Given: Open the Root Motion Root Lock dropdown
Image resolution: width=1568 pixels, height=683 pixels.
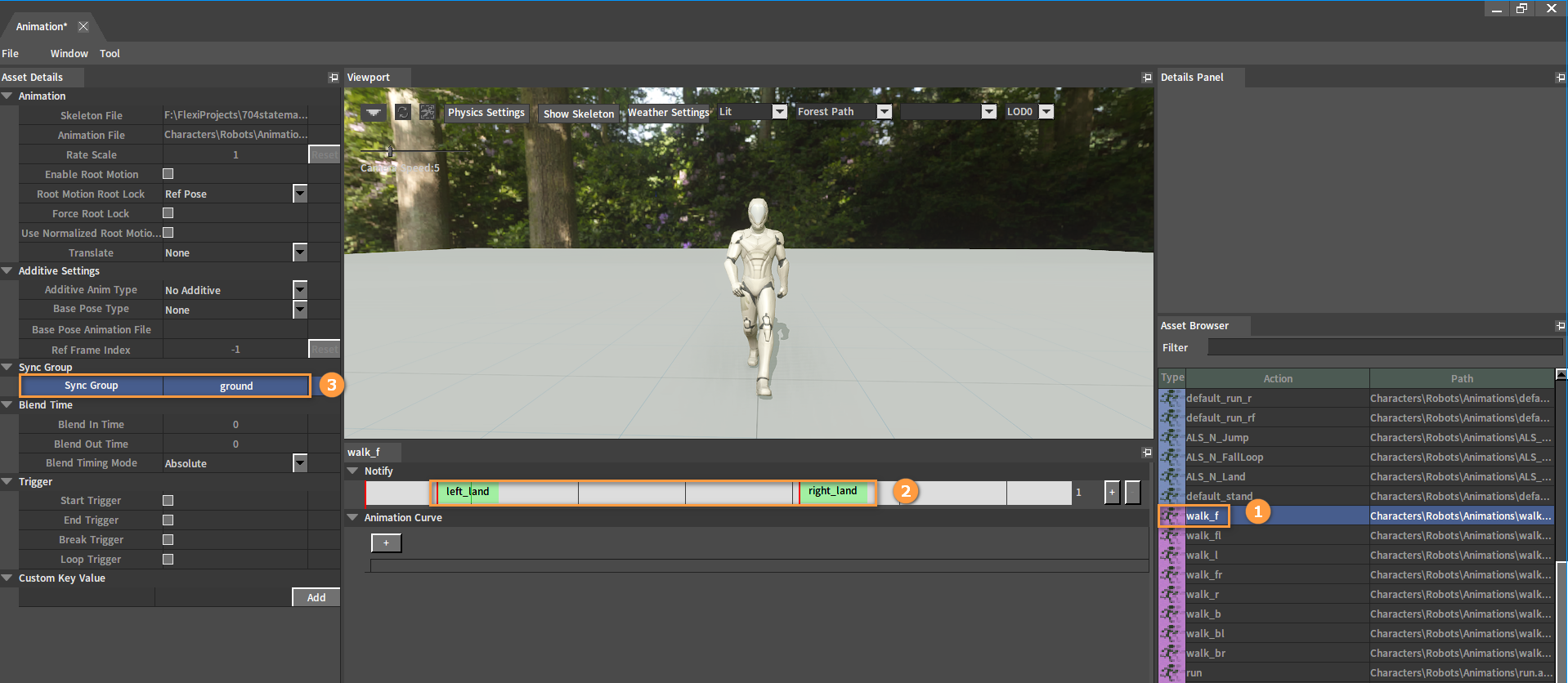Looking at the screenshot, I should click(x=300, y=194).
